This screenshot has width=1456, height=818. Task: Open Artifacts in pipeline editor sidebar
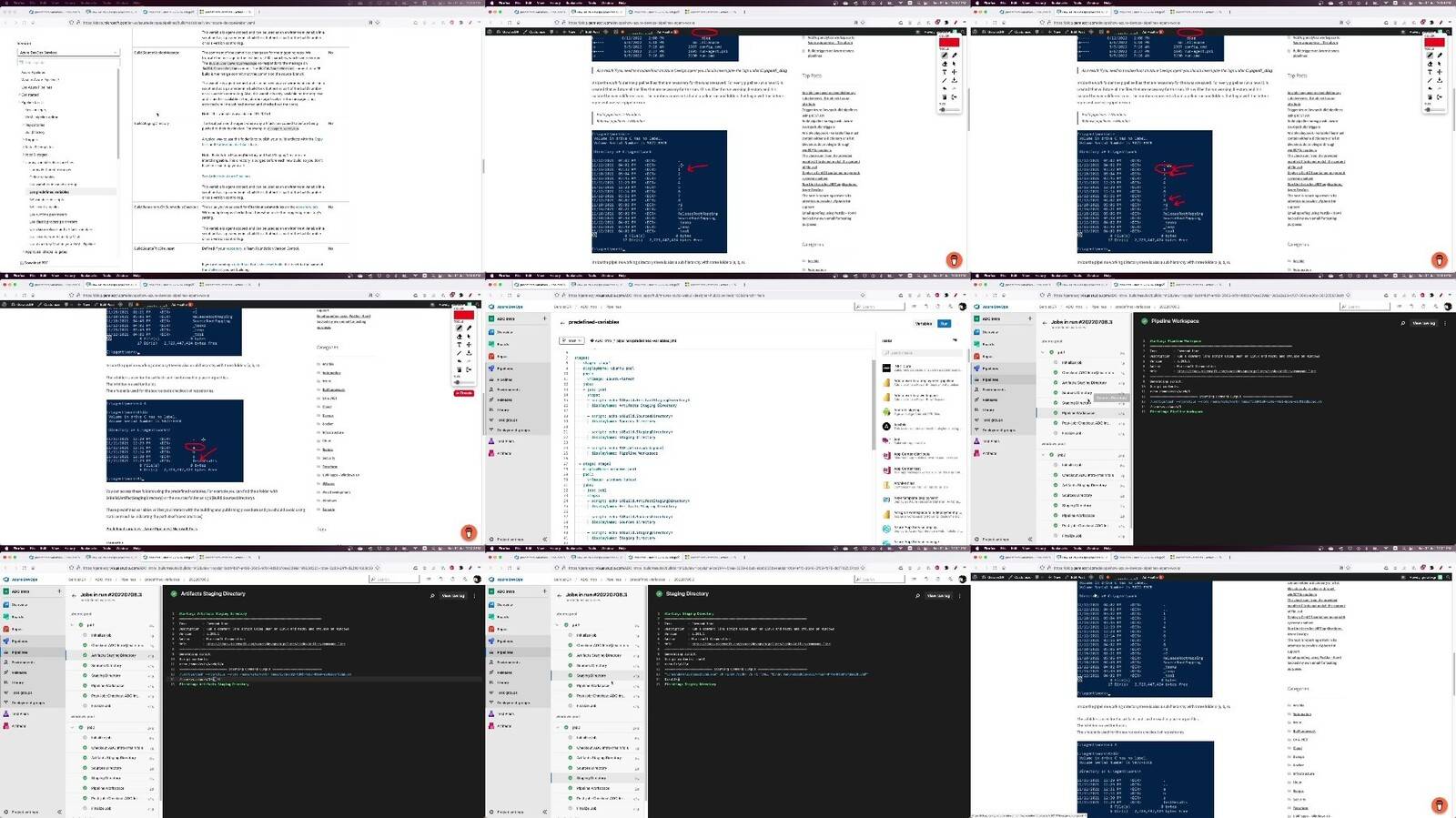503,453
